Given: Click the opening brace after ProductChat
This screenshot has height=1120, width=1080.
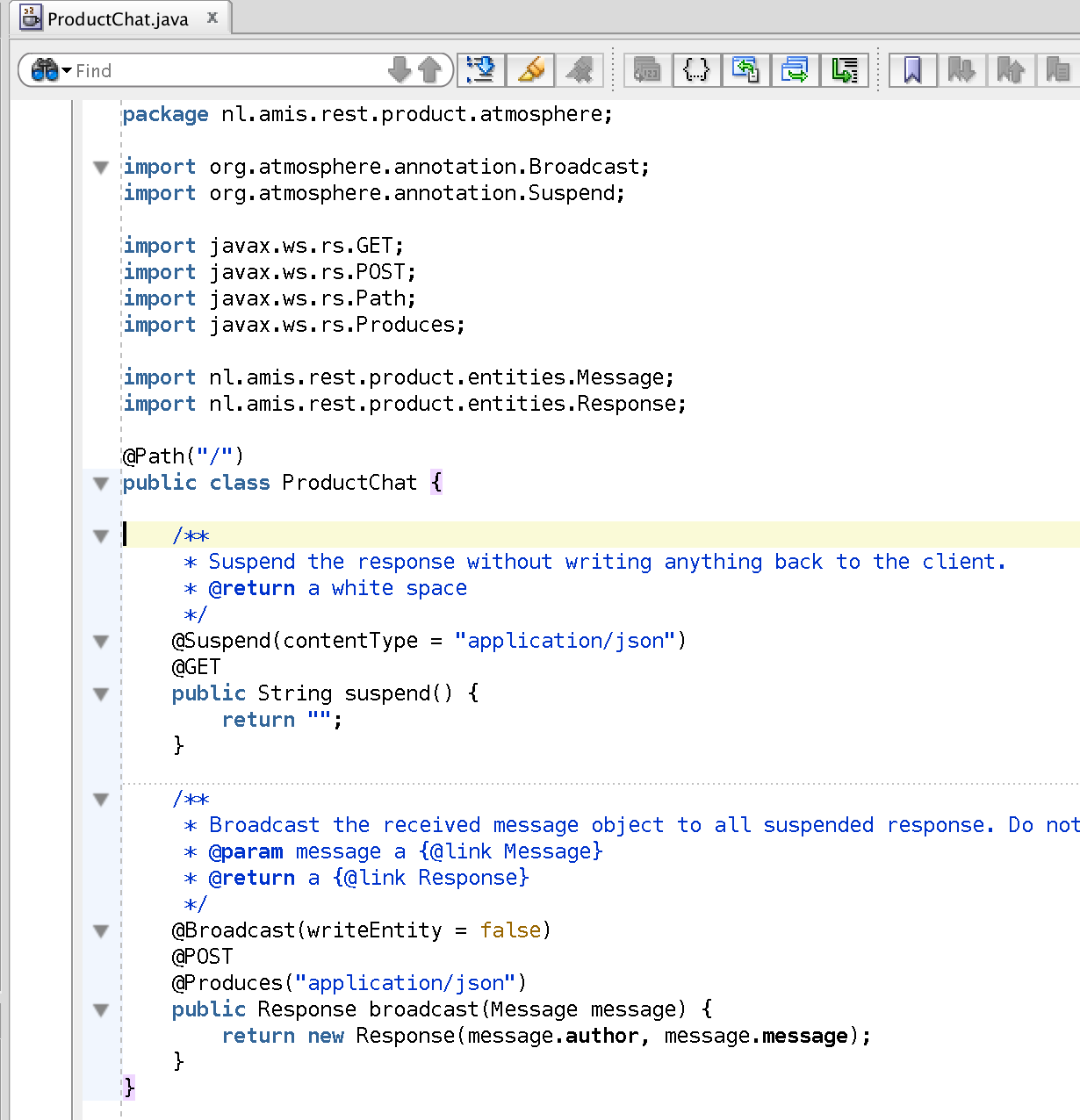Looking at the screenshot, I should point(436,483).
